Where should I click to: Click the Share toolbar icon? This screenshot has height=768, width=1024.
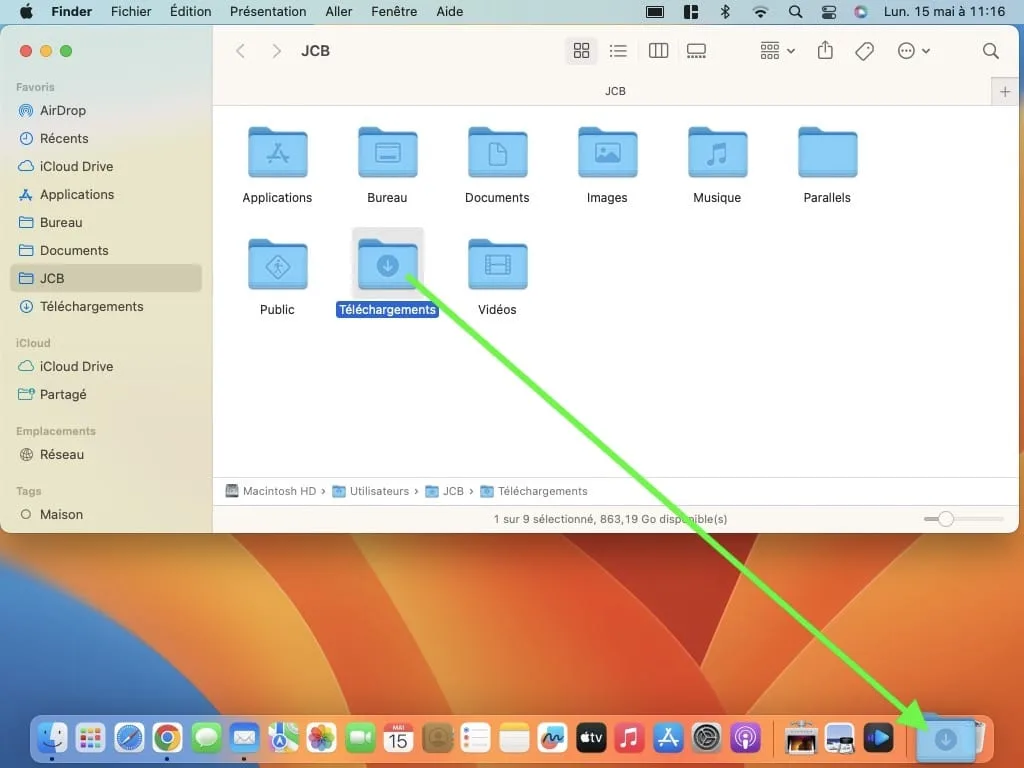click(x=825, y=50)
